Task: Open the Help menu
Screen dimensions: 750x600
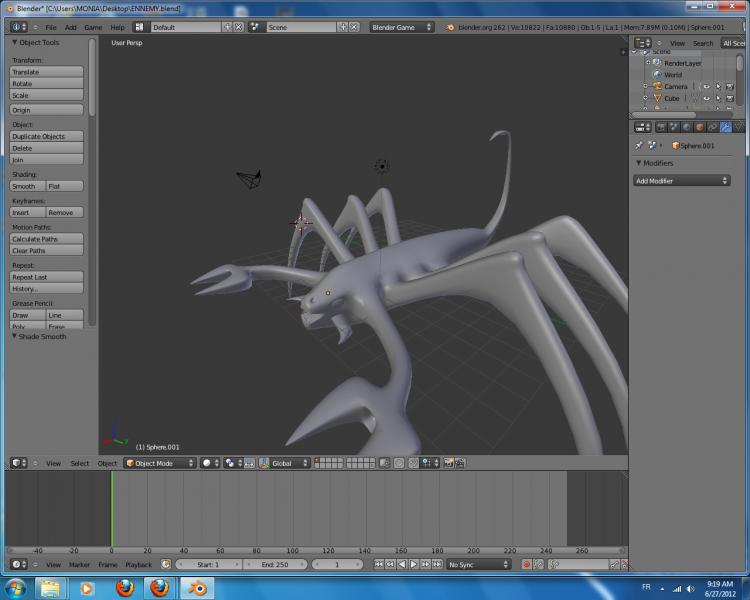Action: (117, 27)
